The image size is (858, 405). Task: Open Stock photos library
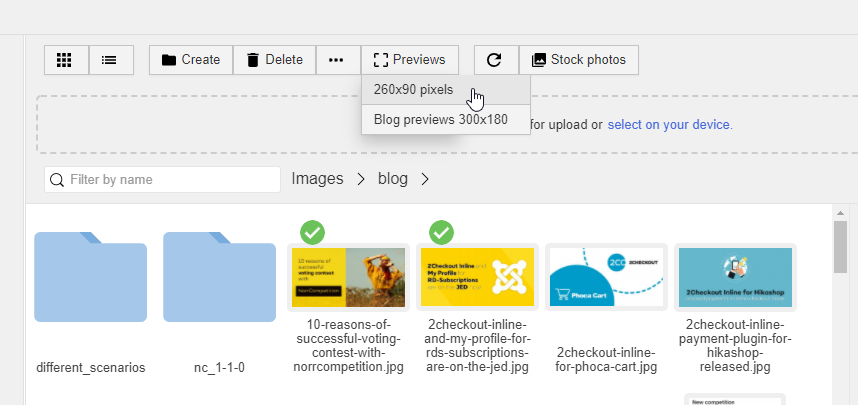pos(578,60)
